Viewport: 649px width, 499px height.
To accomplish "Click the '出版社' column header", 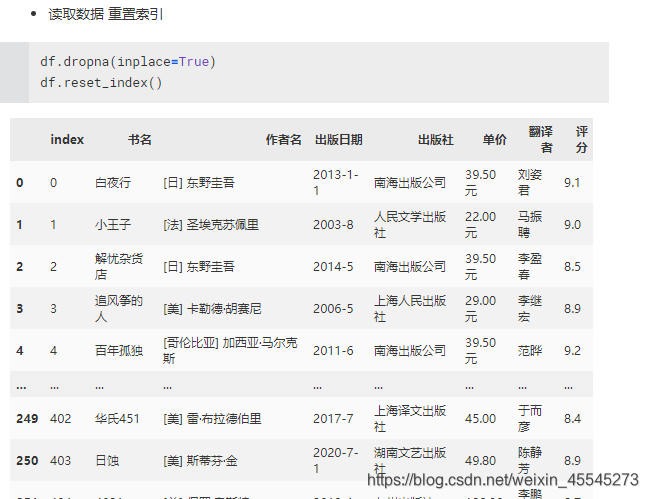I will (x=435, y=139).
